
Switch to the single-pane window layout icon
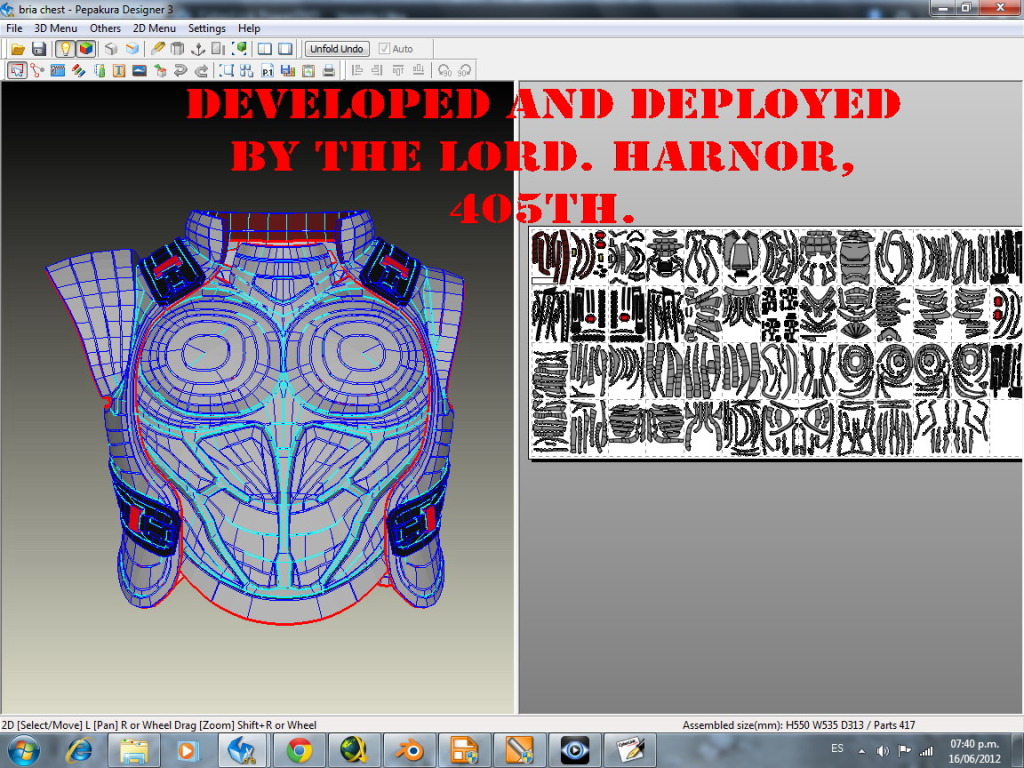coord(285,49)
